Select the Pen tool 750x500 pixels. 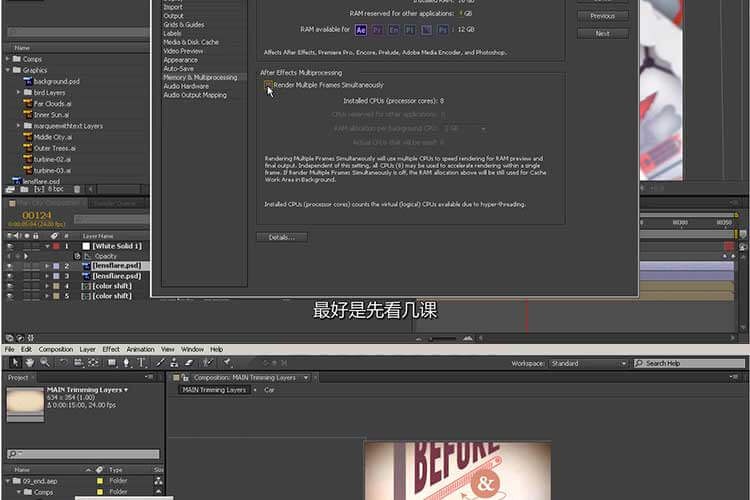126,363
